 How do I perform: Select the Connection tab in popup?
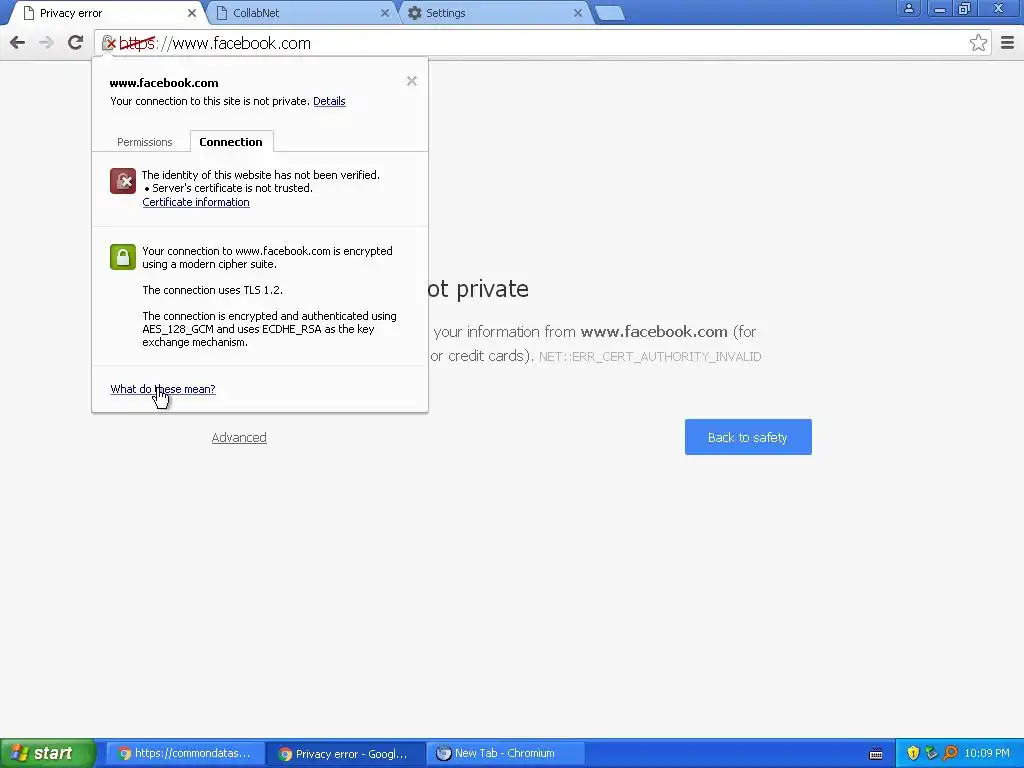231,142
